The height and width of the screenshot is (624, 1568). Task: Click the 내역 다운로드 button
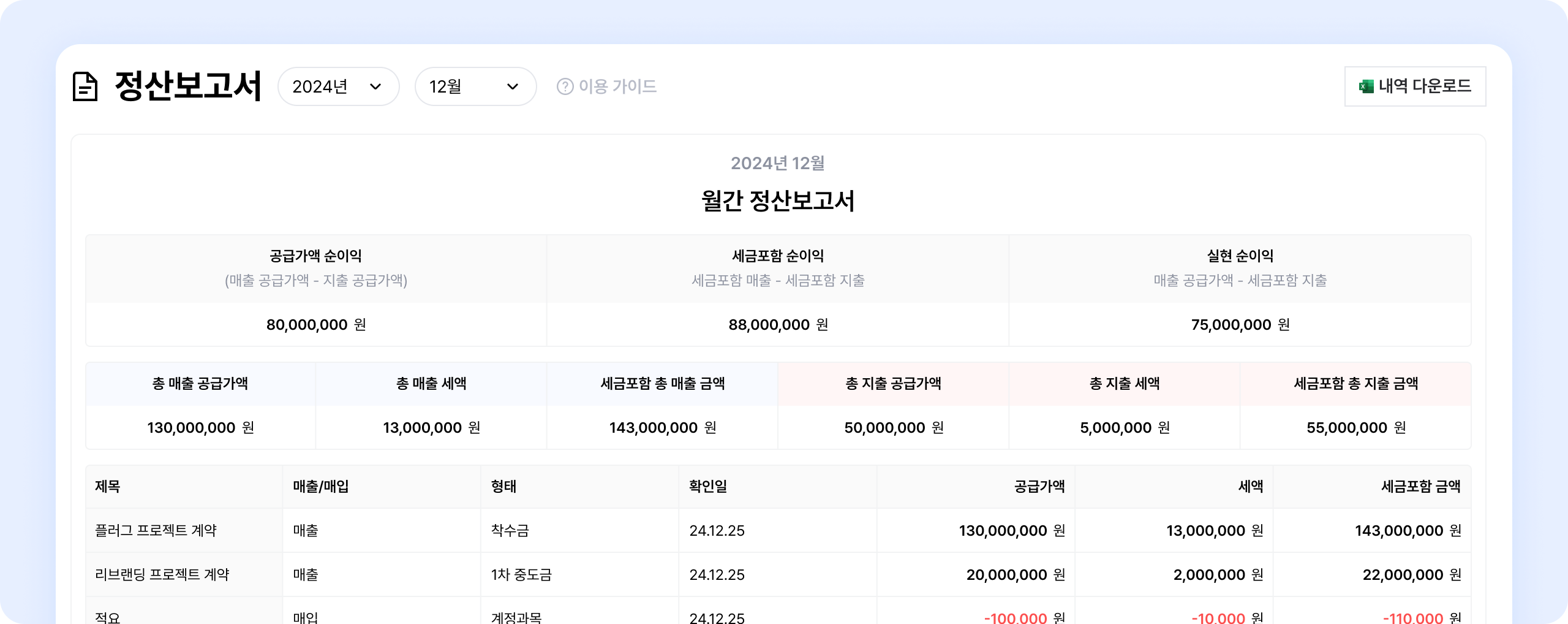pyautogui.click(x=1415, y=86)
